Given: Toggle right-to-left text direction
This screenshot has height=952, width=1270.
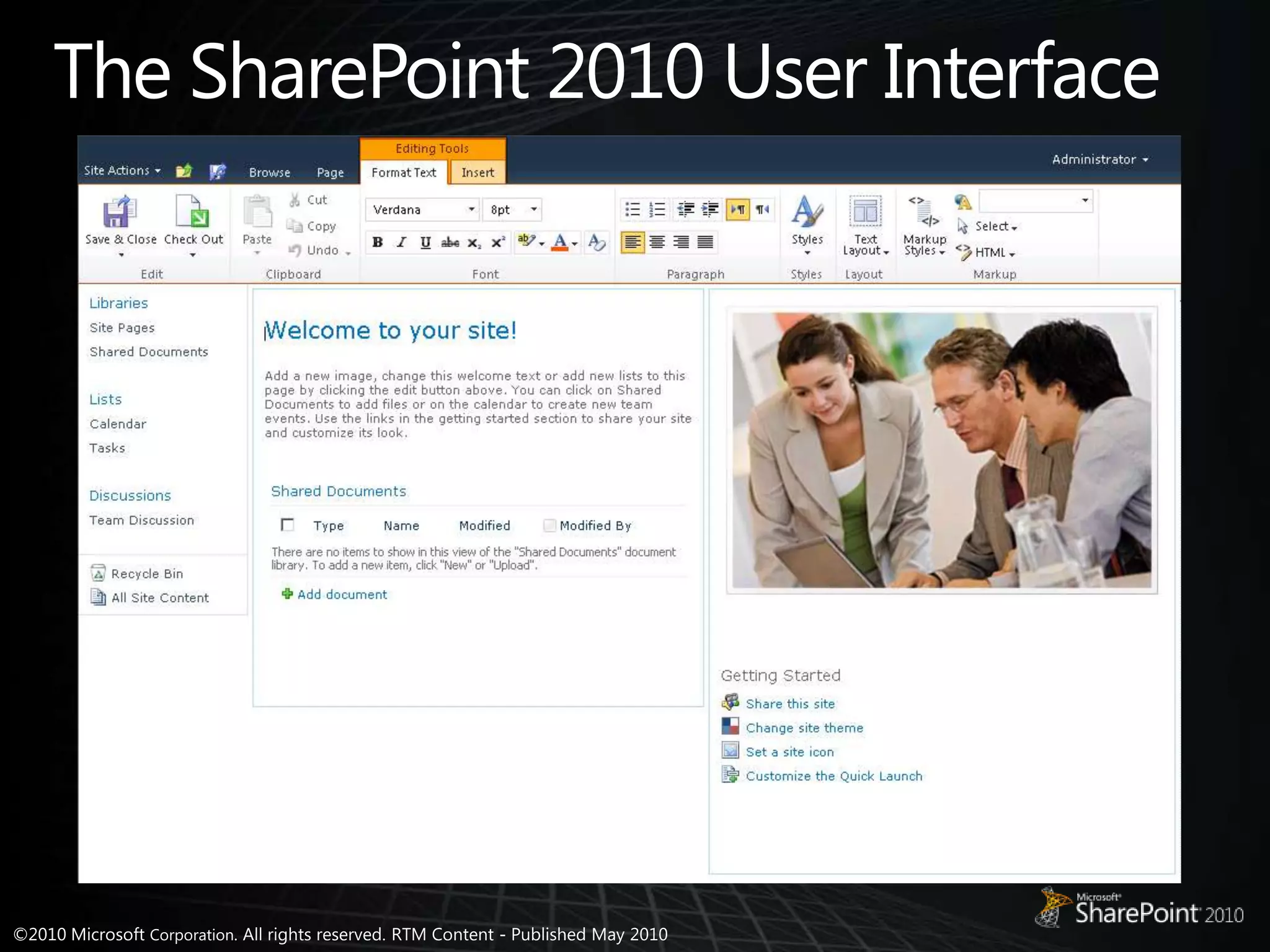Looking at the screenshot, I should tap(763, 209).
